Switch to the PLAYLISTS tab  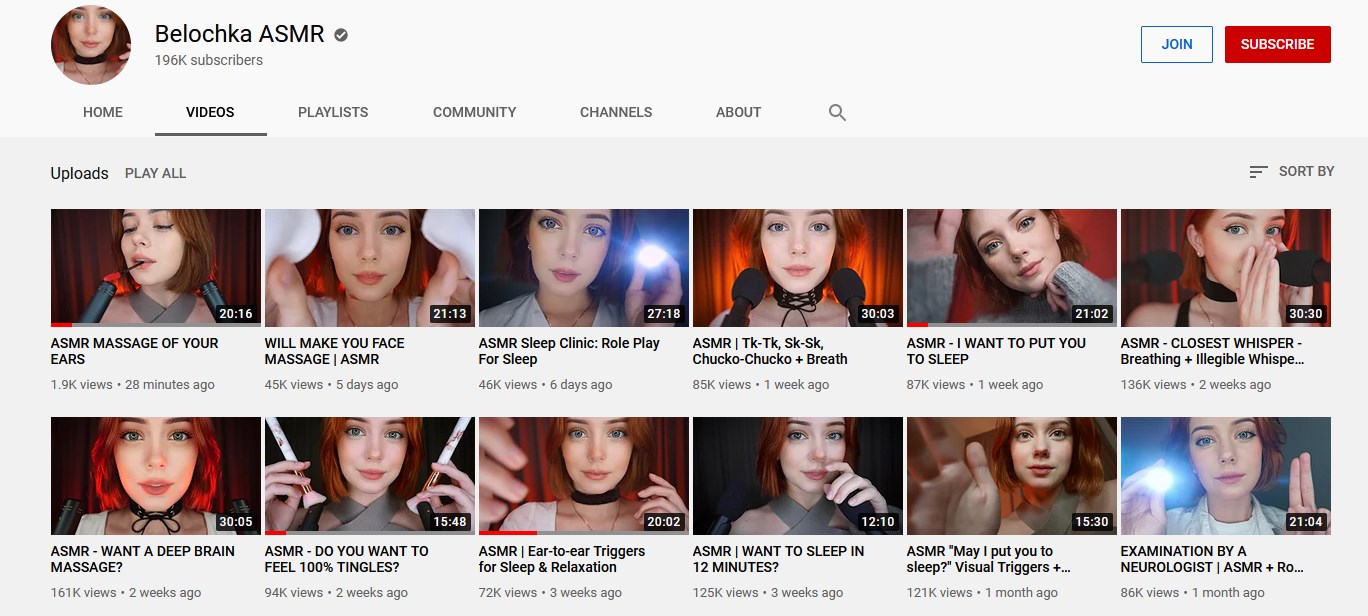point(333,112)
